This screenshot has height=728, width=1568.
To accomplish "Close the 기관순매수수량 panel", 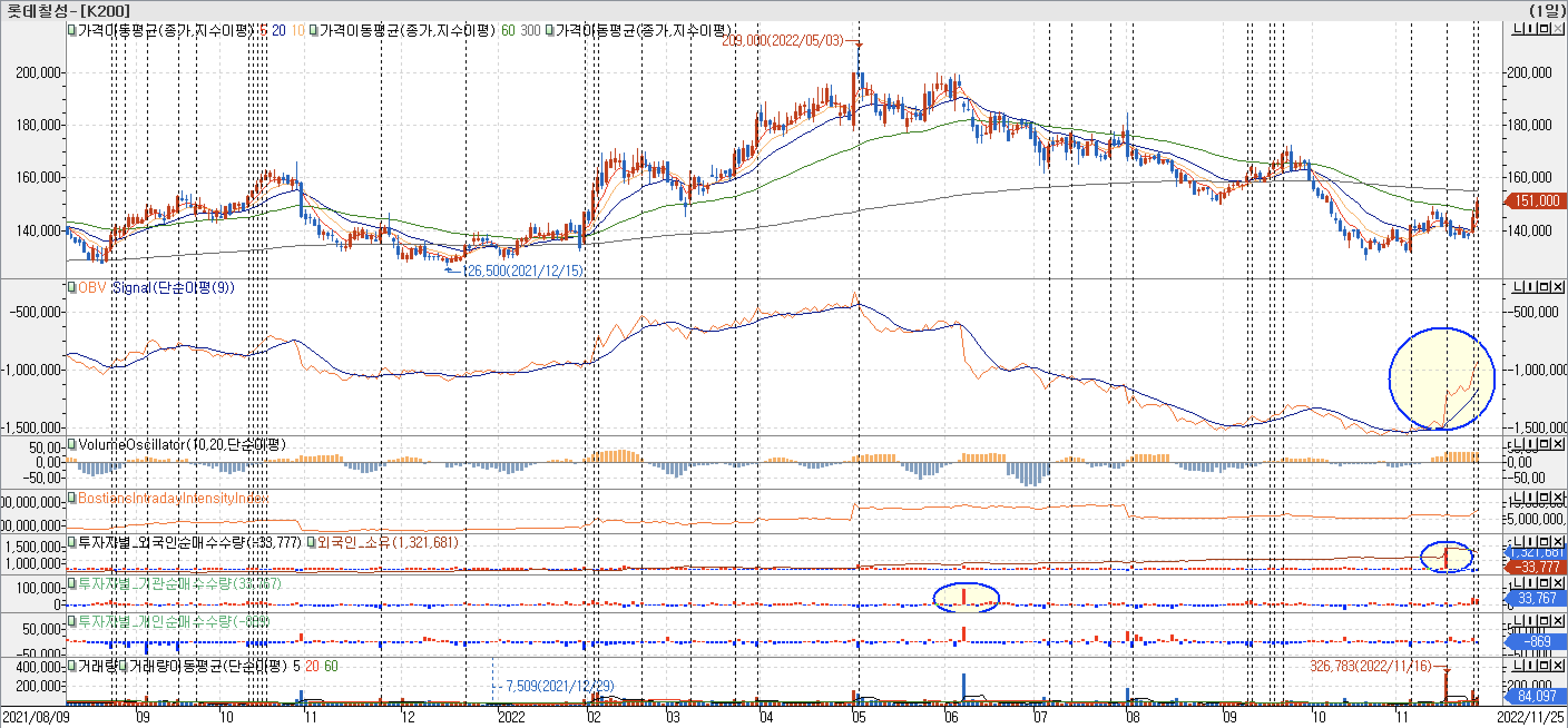I will click(x=1559, y=583).
